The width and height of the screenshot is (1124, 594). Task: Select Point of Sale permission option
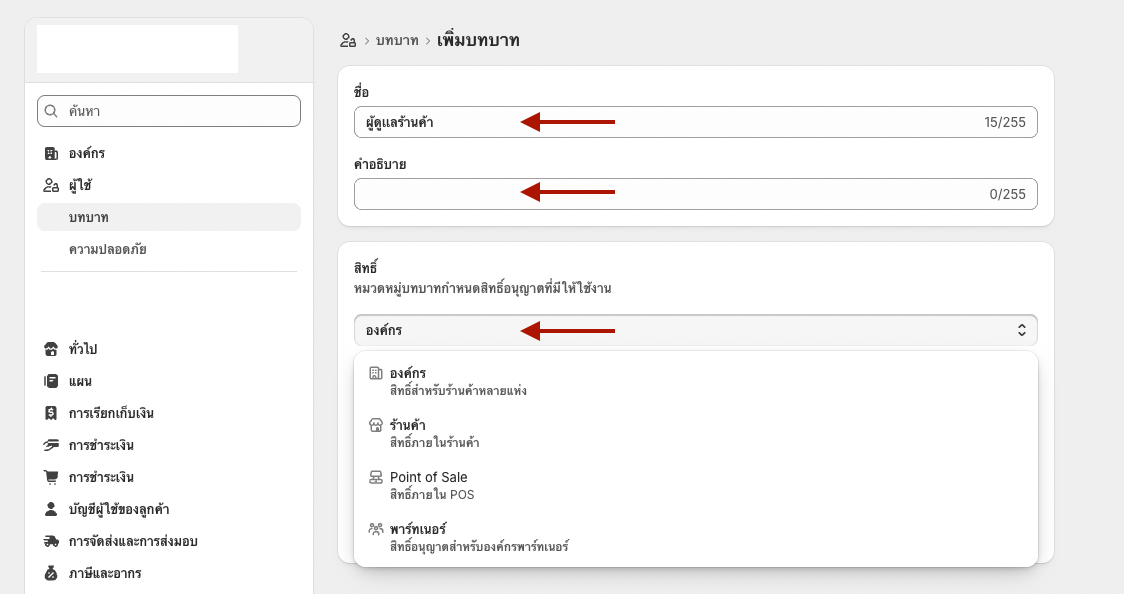[x=695, y=486]
